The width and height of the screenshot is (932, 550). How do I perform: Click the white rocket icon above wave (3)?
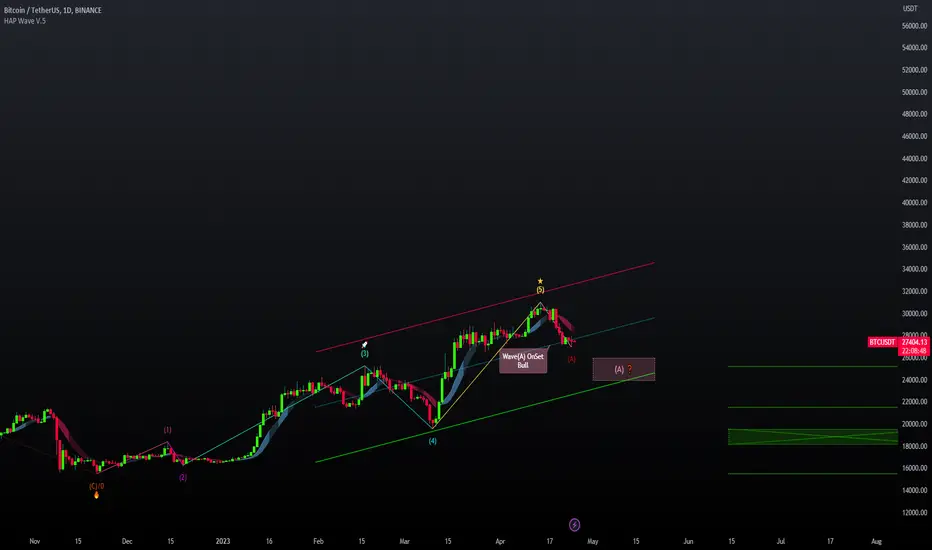pos(364,345)
